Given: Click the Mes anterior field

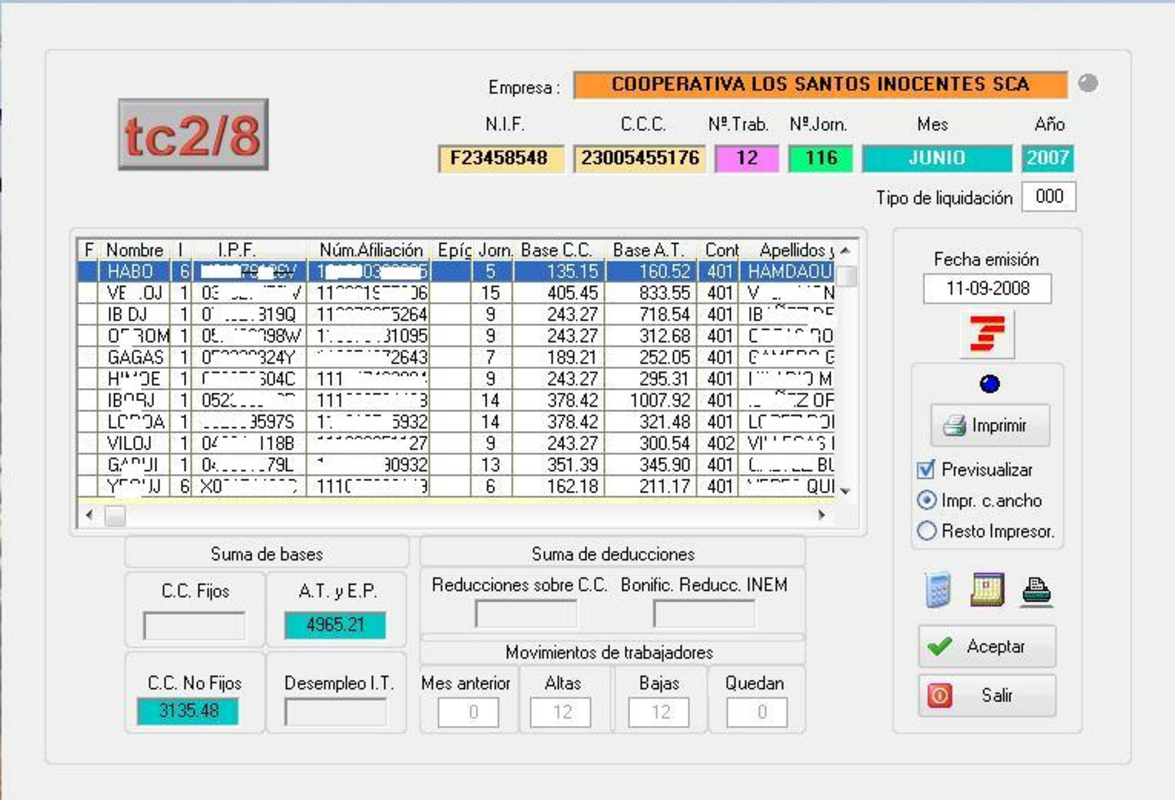Looking at the screenshot, I should click(468, 712).
